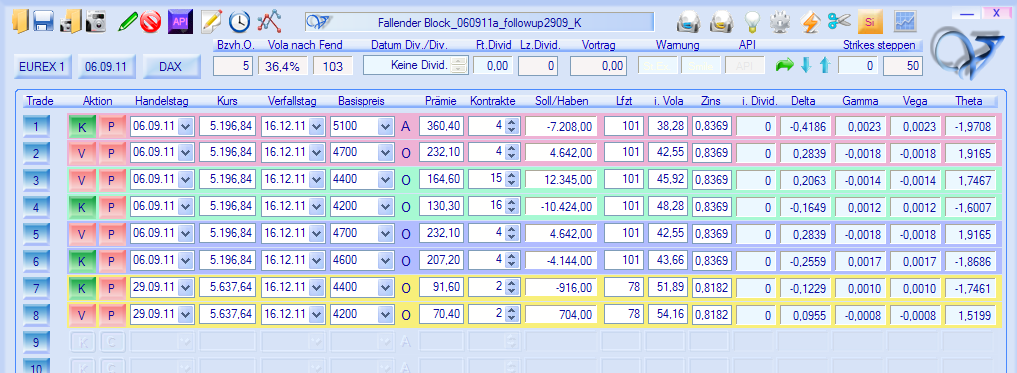This screenshot has width=1017, height=373.
Task: Toggle K action button in trade 4
Action: (x=82, y=207)
